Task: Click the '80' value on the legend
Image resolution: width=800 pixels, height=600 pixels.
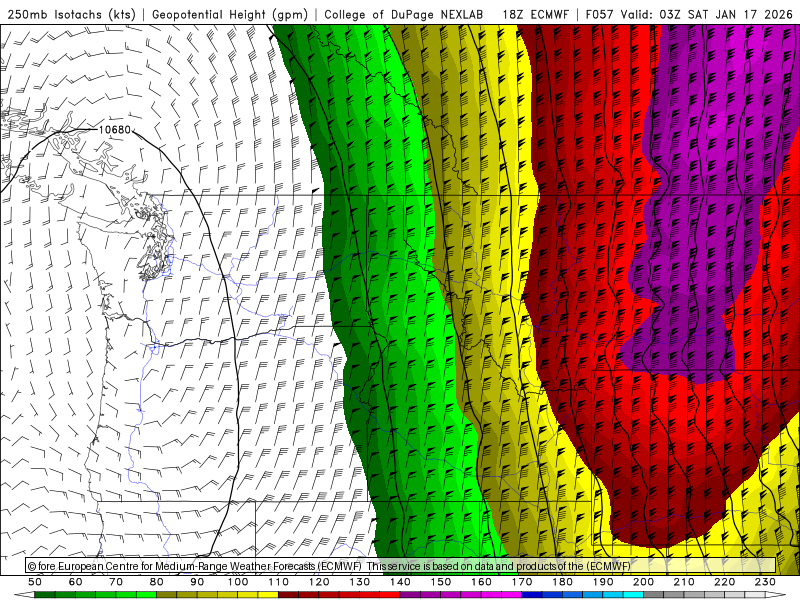Action: pos(157,582)
